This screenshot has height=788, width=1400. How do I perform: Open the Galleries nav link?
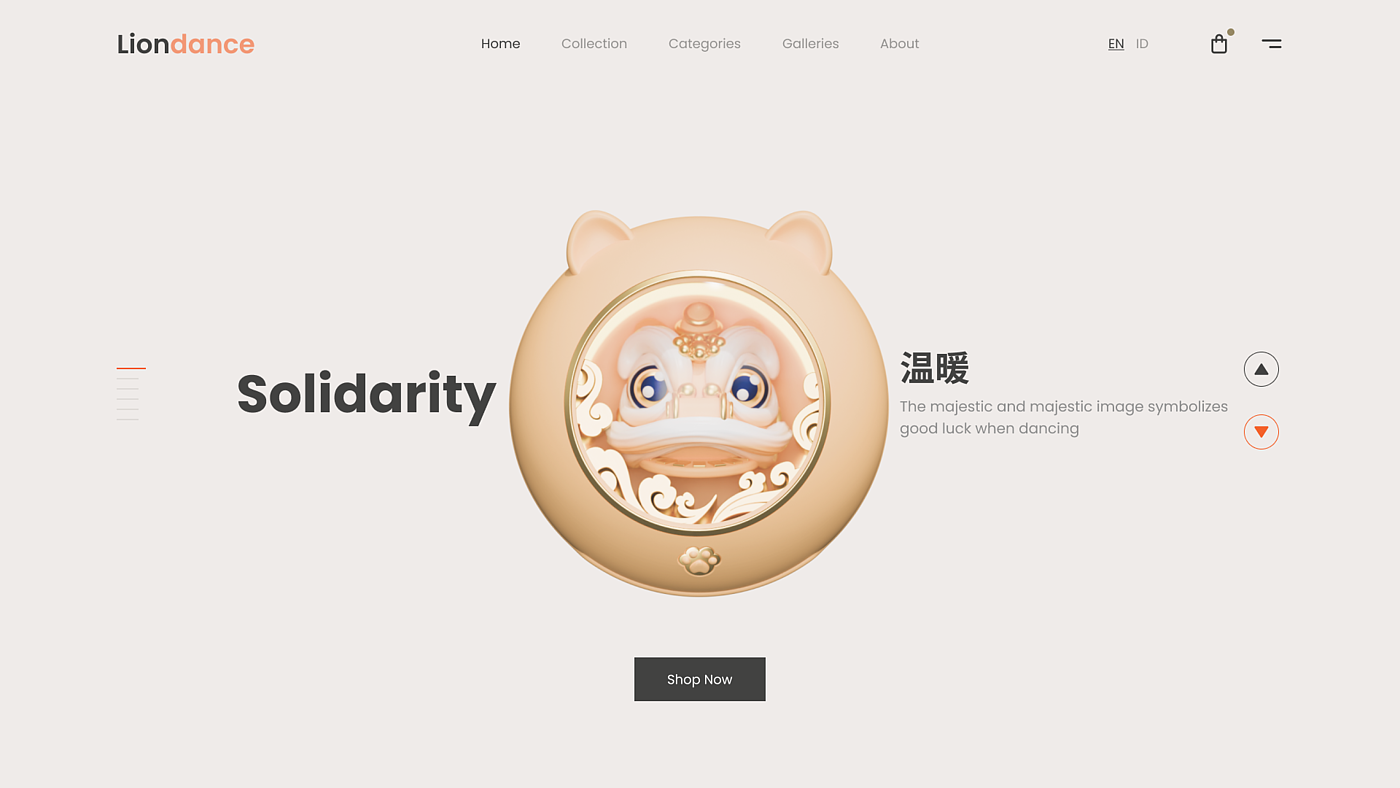click(x=810, y=44)
